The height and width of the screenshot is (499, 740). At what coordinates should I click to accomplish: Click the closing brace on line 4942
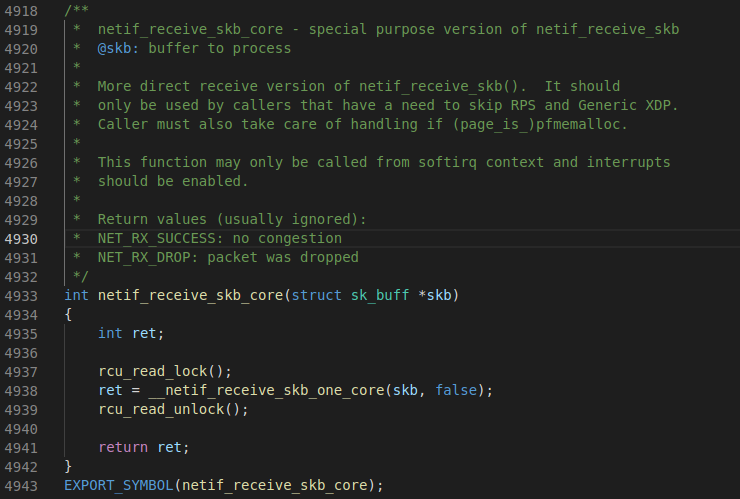pos(68,466)
